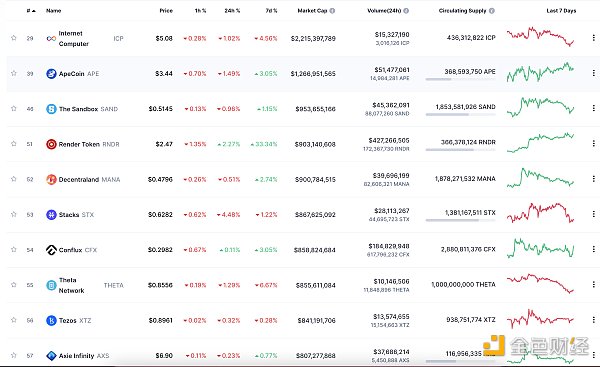Open the three-dot menu on Theta Network row

[593, 284]
